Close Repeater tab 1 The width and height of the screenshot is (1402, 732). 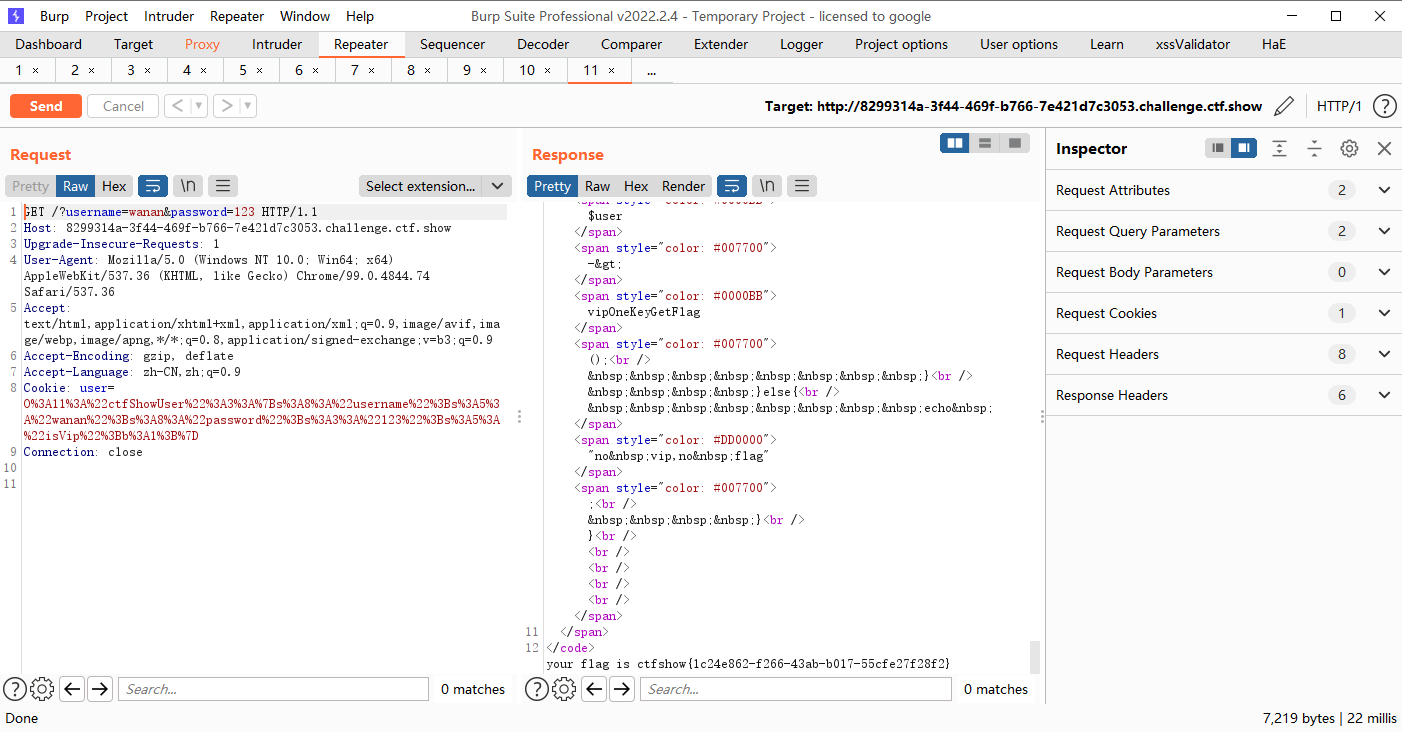(x=36, y=71)
